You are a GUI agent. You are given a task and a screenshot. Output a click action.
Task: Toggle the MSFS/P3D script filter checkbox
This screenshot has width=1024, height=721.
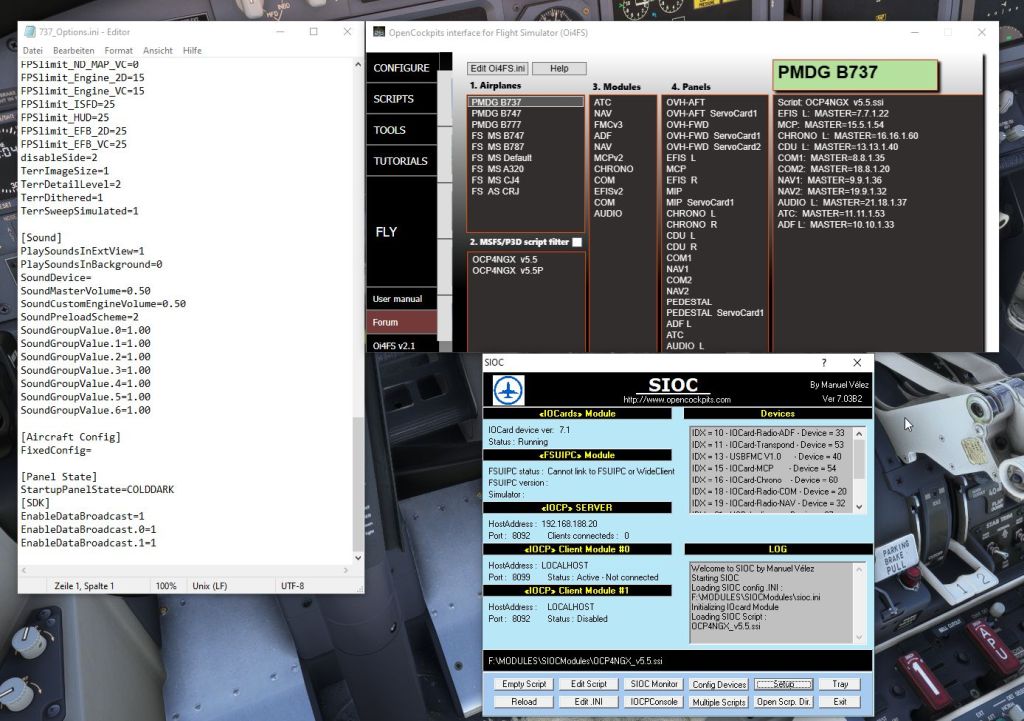tap(576, 242)
